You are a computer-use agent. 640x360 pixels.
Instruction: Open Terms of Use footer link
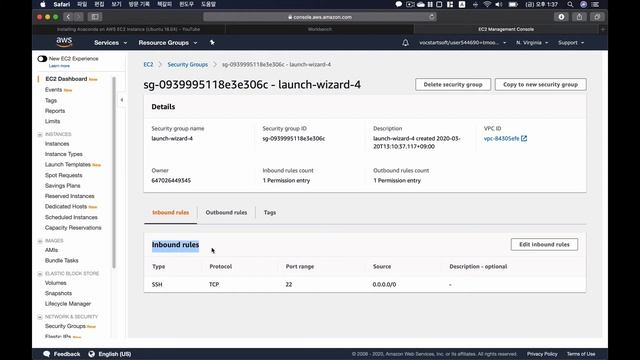pos(581,354)
